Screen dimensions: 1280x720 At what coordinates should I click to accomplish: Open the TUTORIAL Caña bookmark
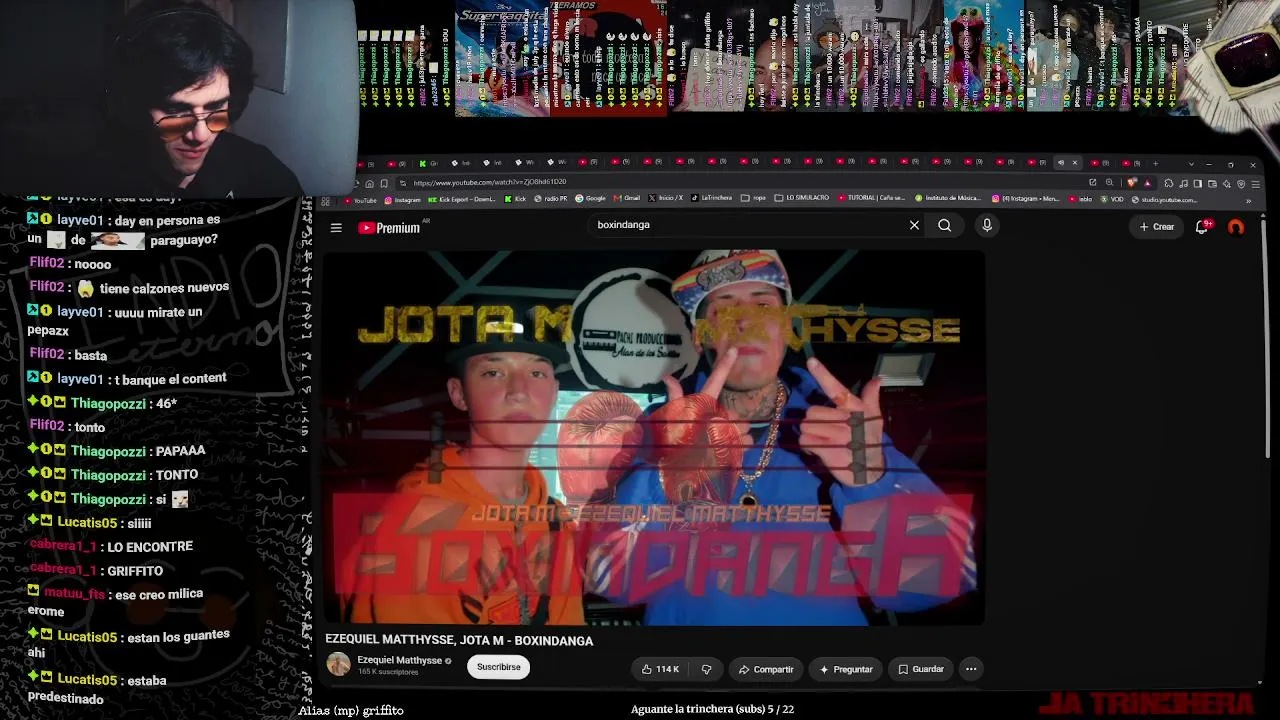pyautogui.click(x=872, y=199)
